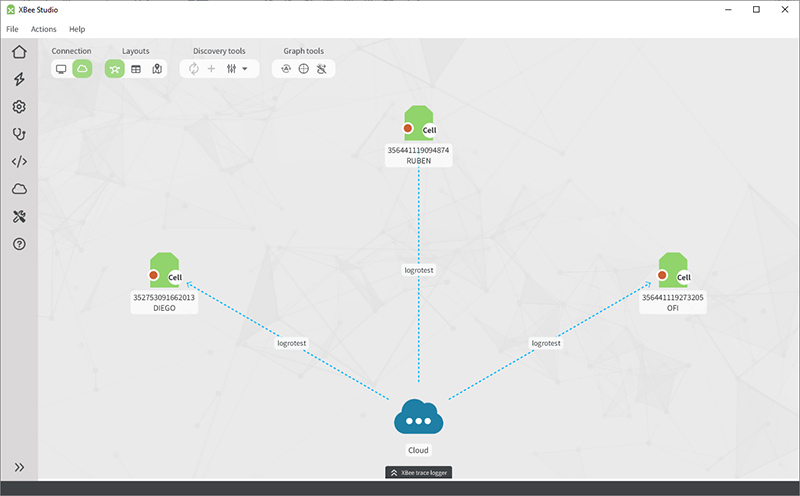Open the code console sidebar icon
This screenshot has width=800, height=496.
[x=19, y=161]
